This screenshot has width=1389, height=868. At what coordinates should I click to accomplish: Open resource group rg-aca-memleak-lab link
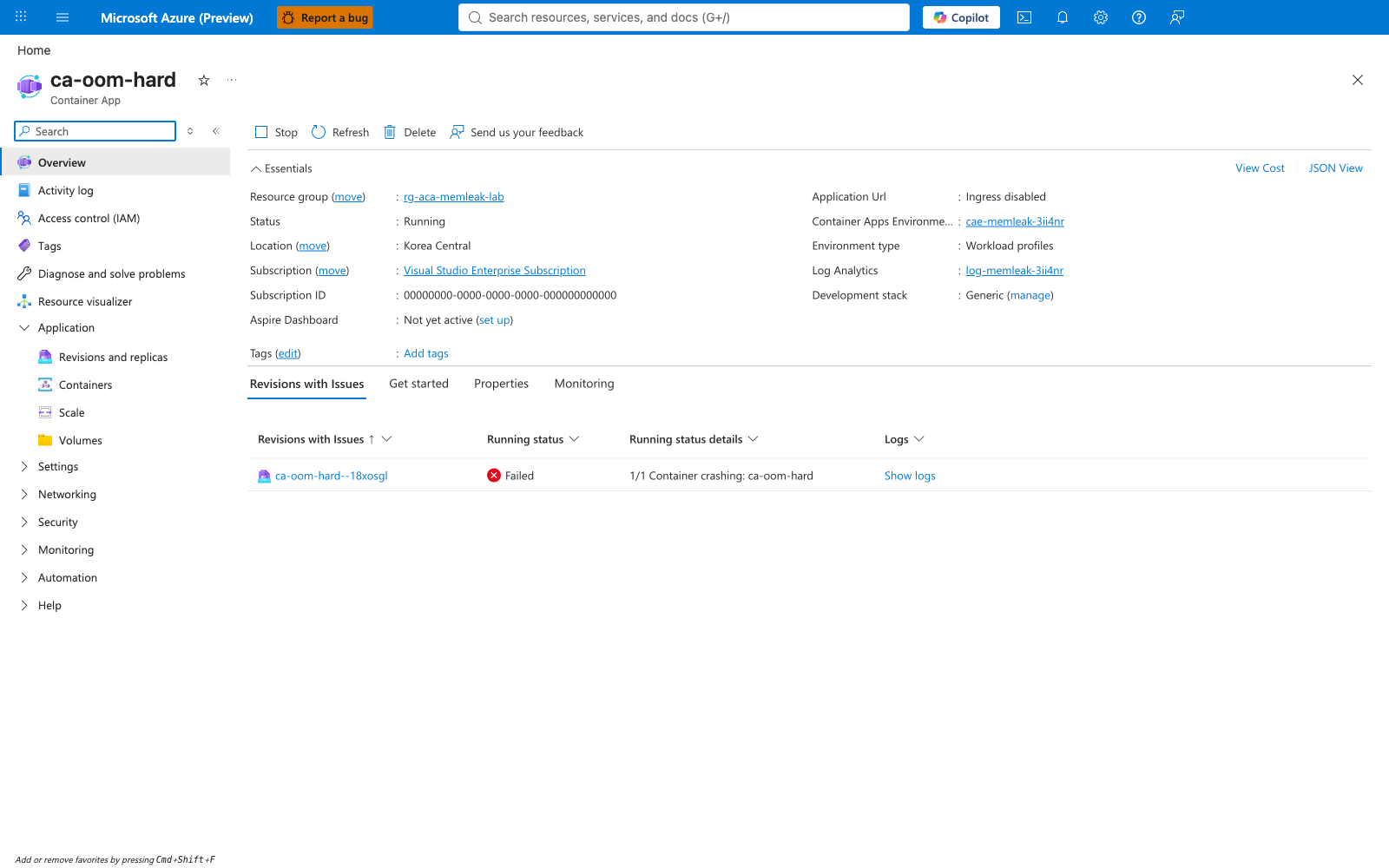454,197
